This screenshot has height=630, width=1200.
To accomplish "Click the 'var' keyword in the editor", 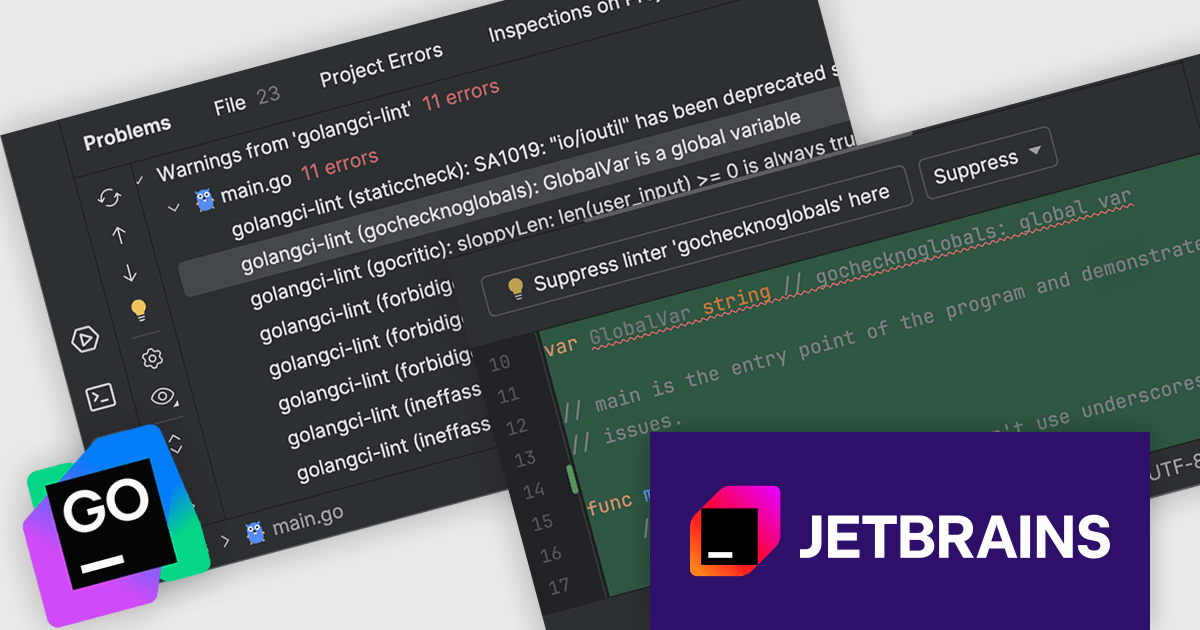I will click(561, 346).
